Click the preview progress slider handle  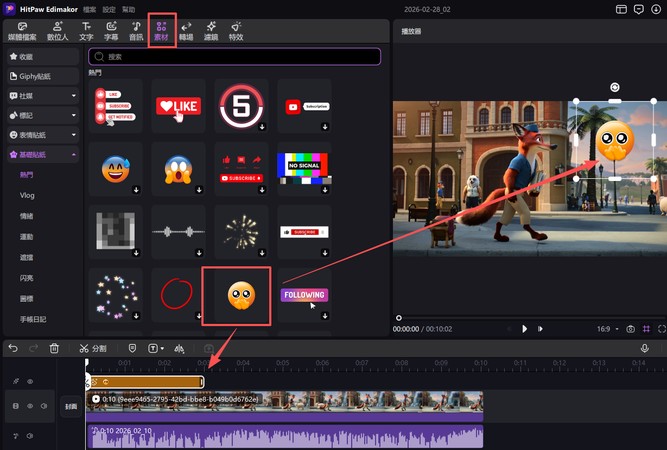click(399, 318)
